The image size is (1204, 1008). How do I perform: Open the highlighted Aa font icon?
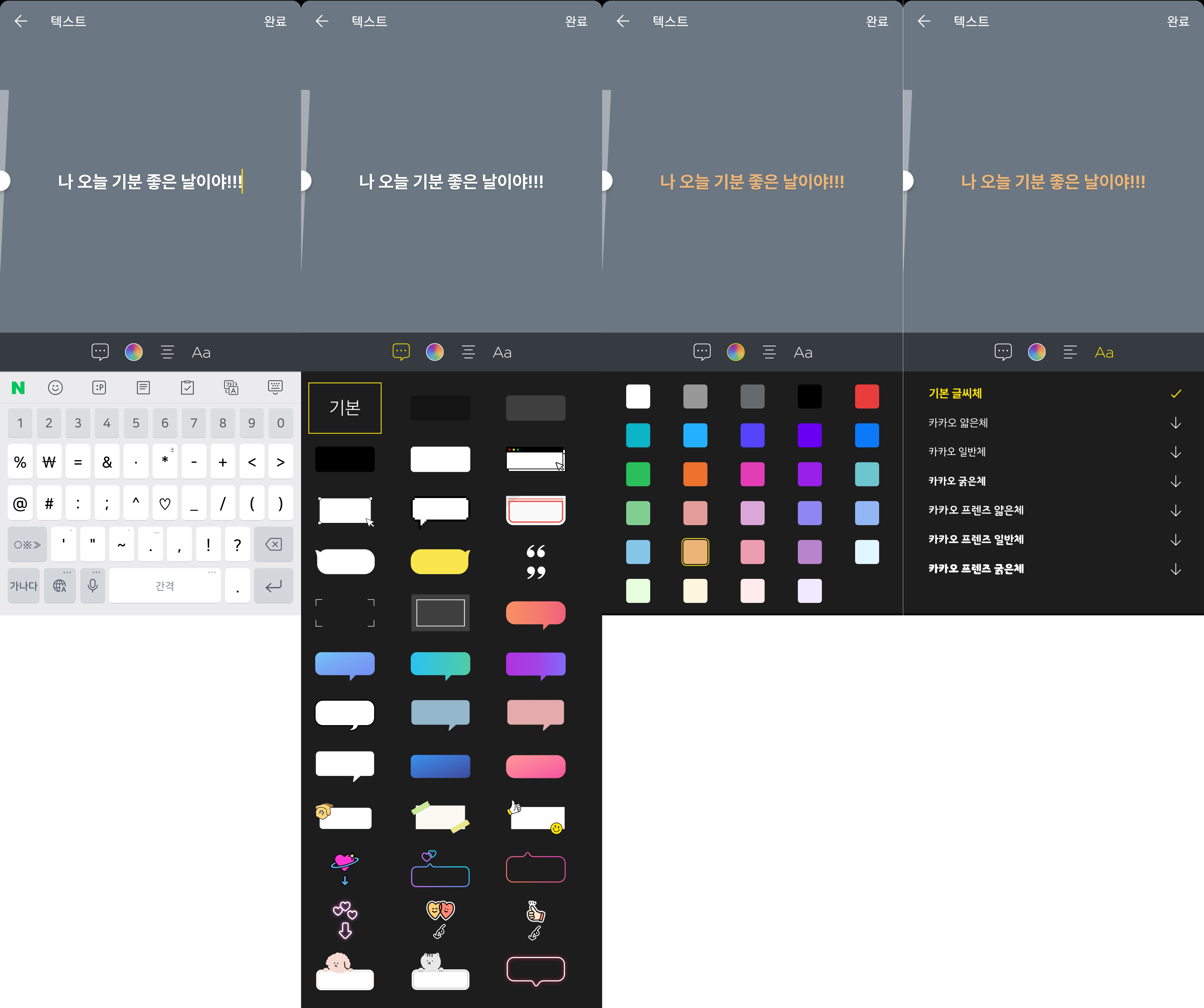(x=1104, y=352)
